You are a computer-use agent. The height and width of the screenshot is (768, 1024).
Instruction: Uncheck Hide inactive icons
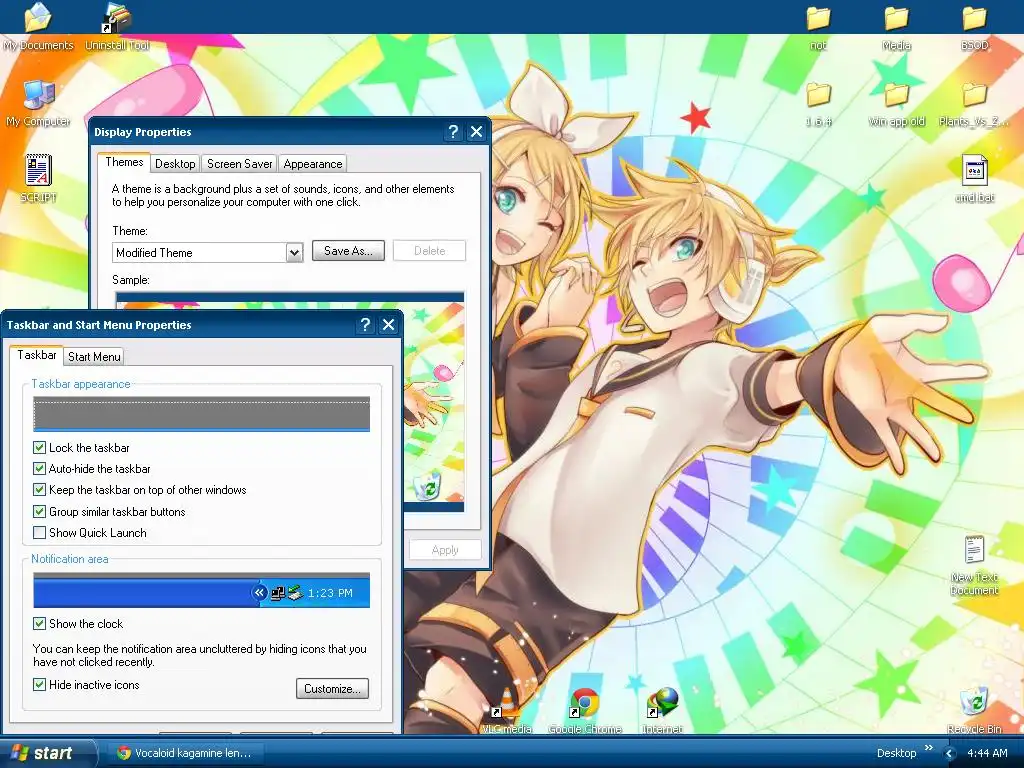39,684
